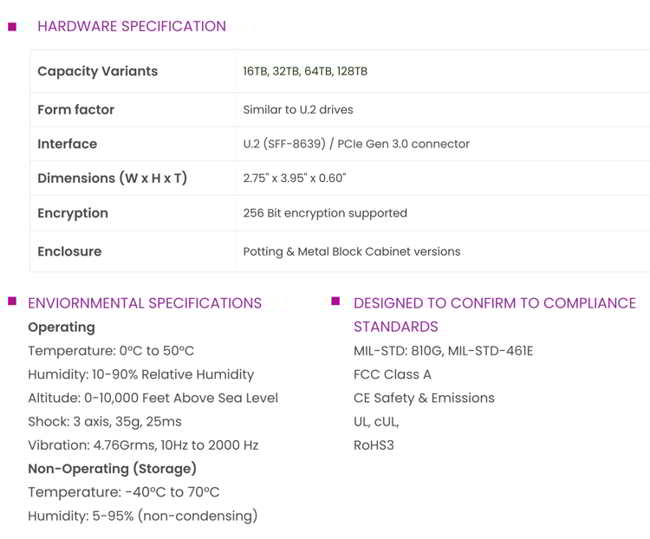
Task: Click the 16TB, 32TB, 64TB, 128TB value
Action: (305, 71)
